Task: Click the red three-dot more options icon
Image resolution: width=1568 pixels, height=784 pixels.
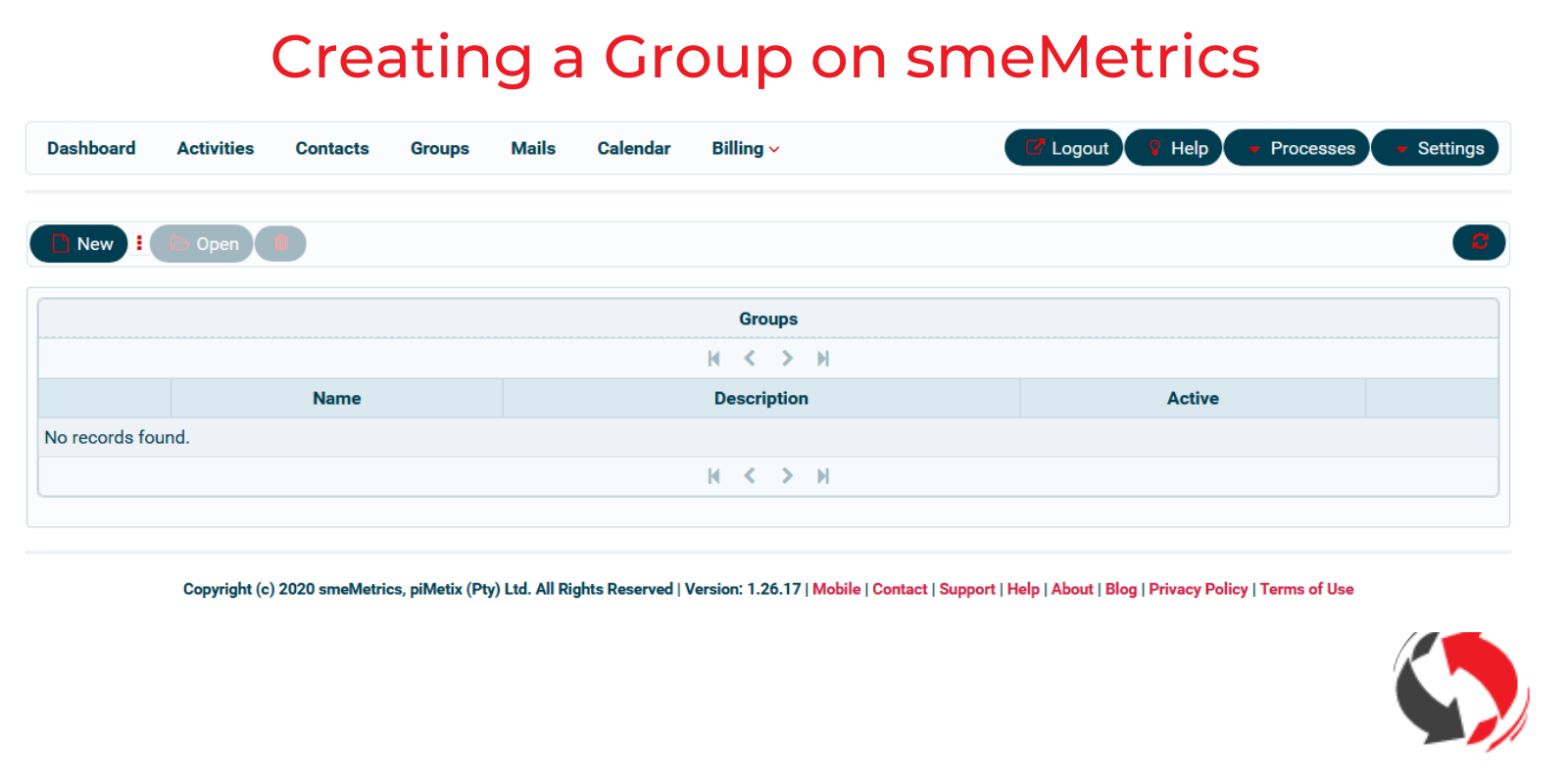Action: coord(139,243)
